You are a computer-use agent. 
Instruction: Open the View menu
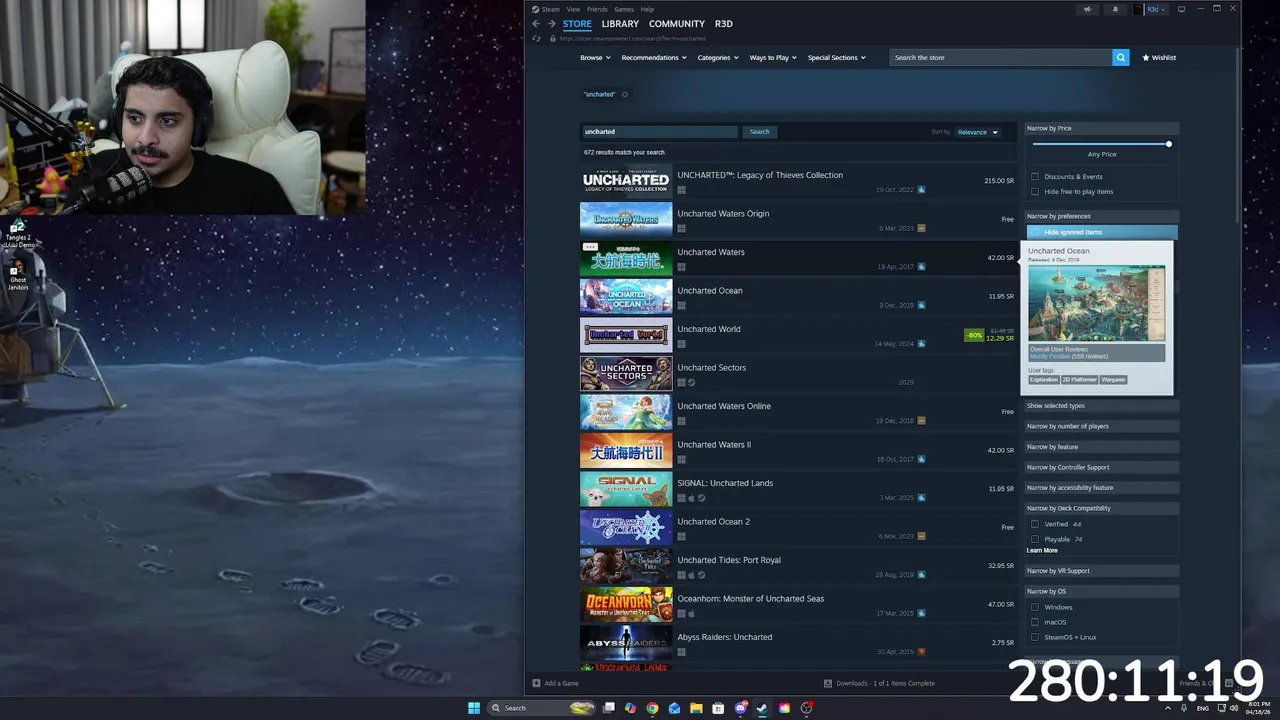[x=573, y=9]
